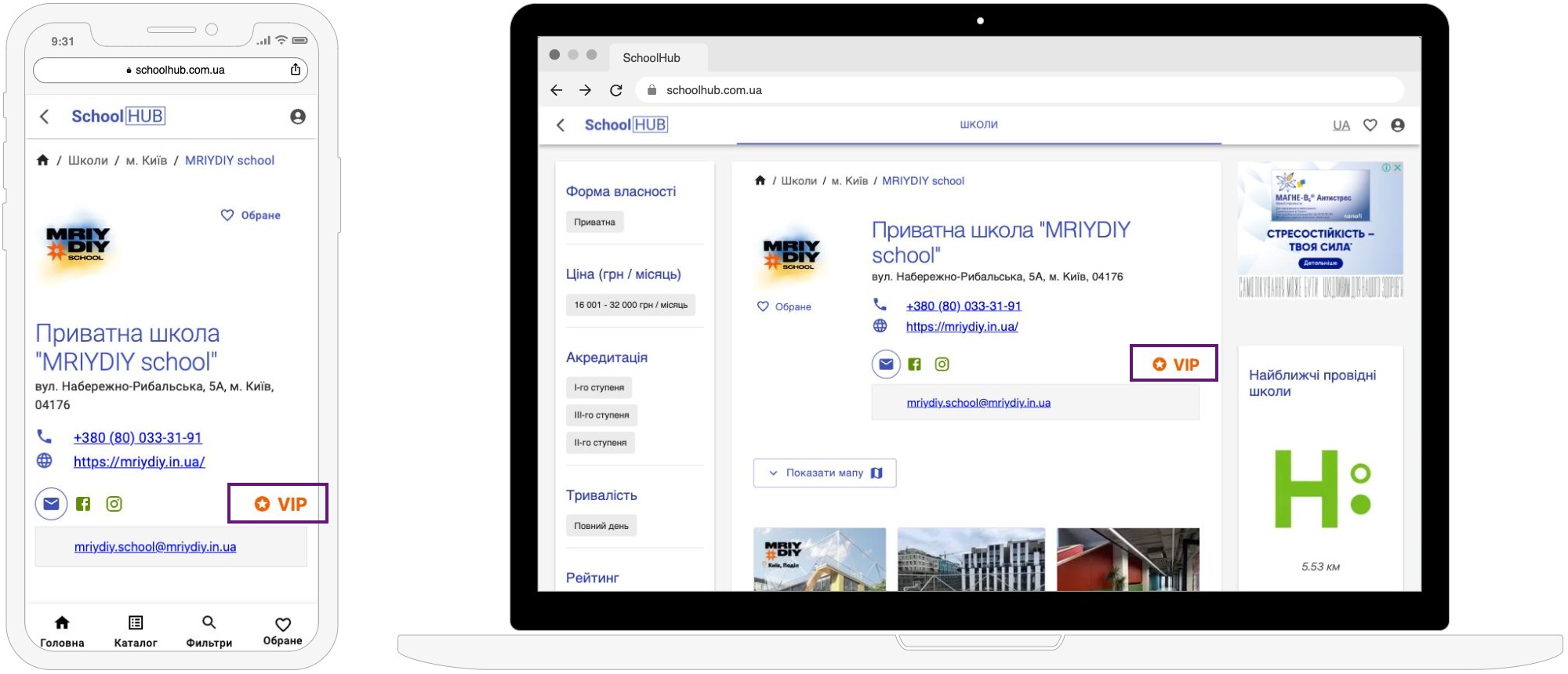Viewport: 1568px width, 674px height.
Task: Reload the page in the laptop browser
Action: click(x=616, y=90)
